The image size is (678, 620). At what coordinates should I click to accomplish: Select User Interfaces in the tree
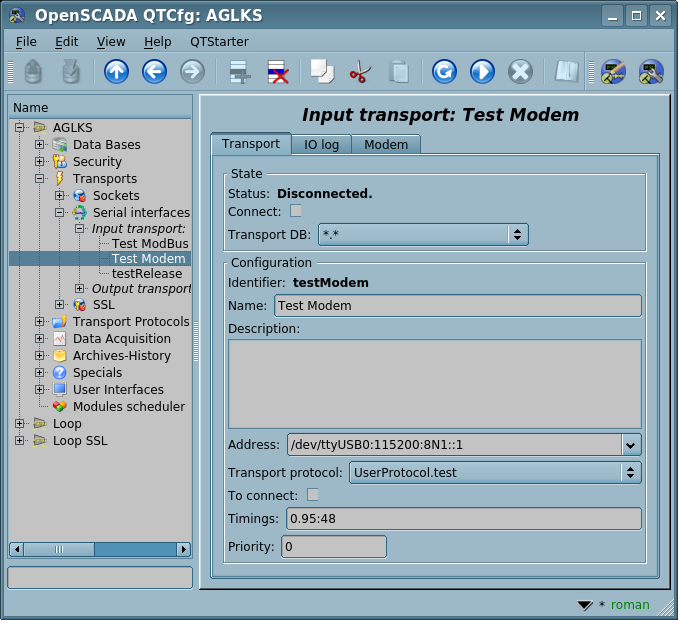118,390
